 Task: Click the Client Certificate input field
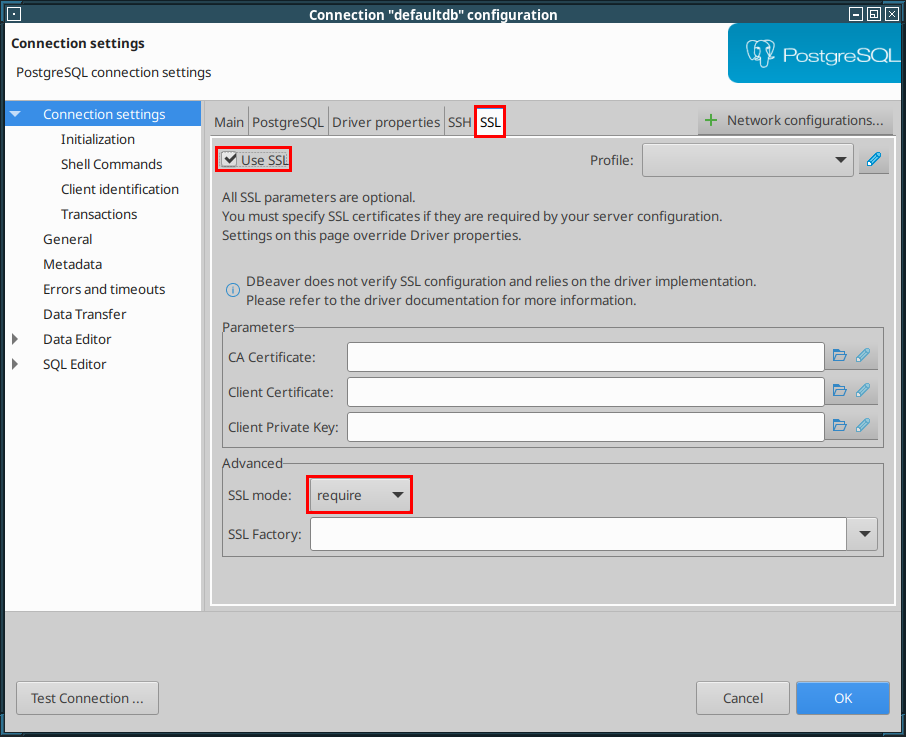[x=585, y=392]
